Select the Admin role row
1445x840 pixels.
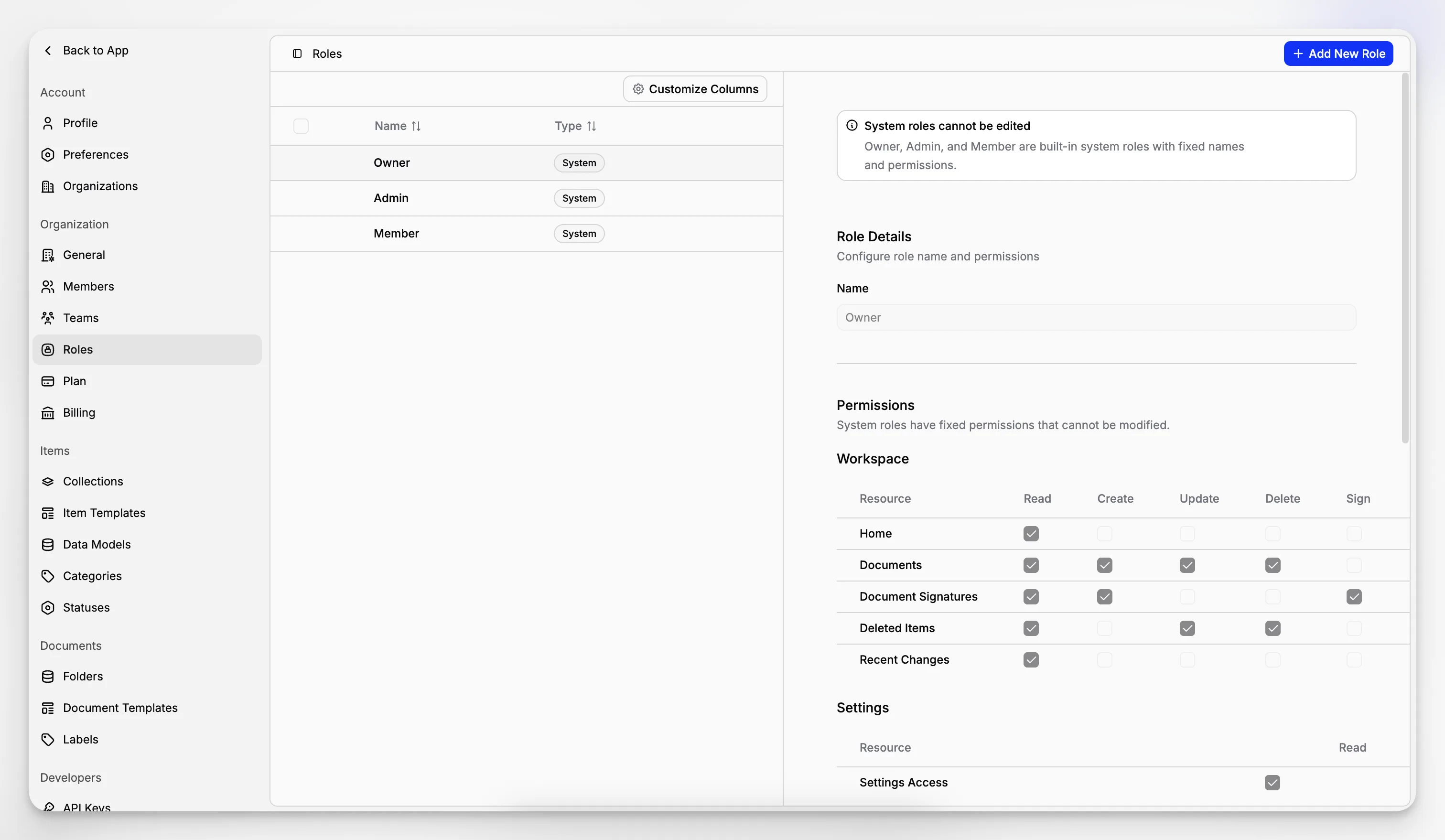[x=527, y=198]
